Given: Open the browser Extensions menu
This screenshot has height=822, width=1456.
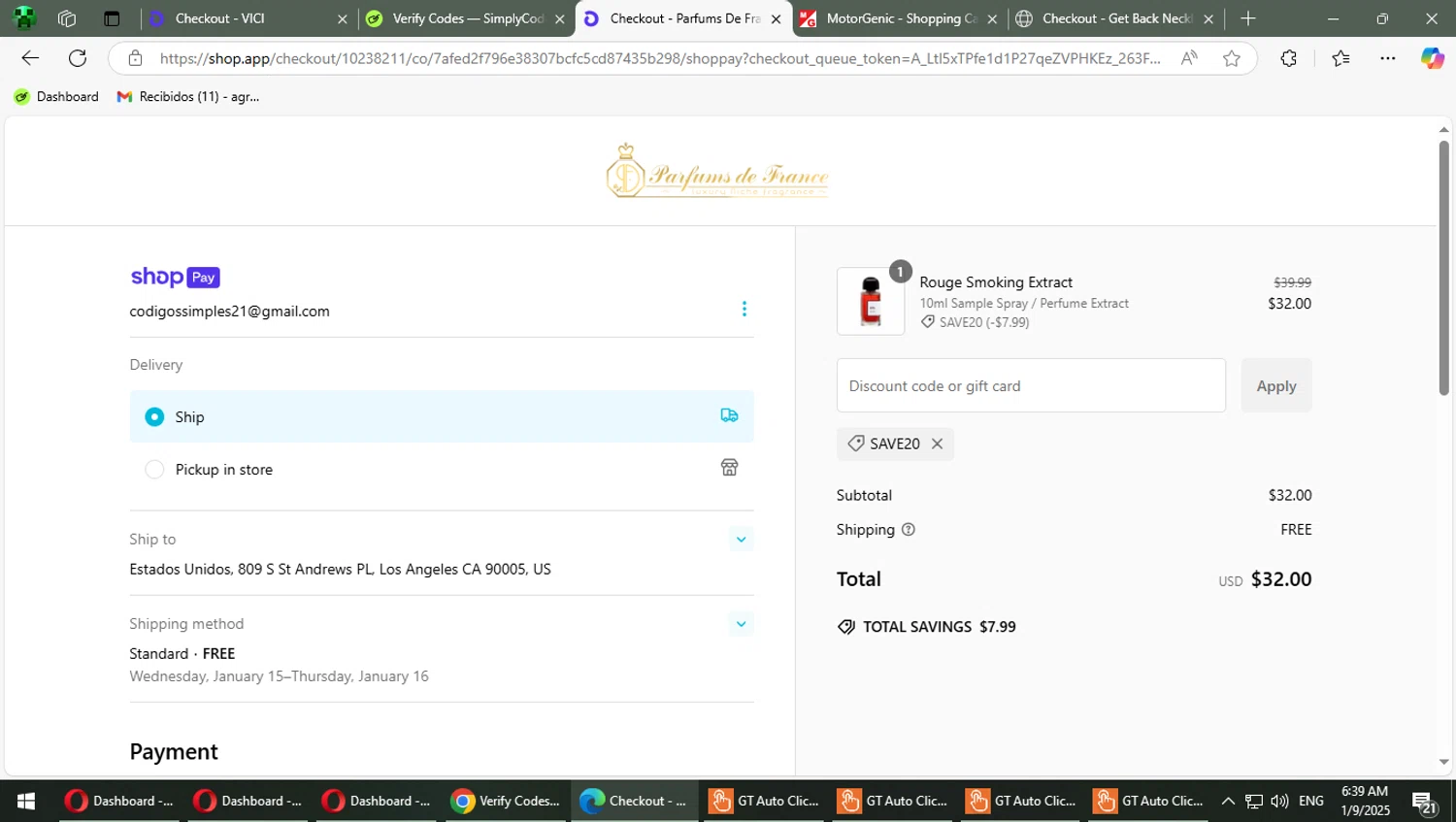Looking at the screenshot, I should pyautogui.click(x=1288, y=58).
